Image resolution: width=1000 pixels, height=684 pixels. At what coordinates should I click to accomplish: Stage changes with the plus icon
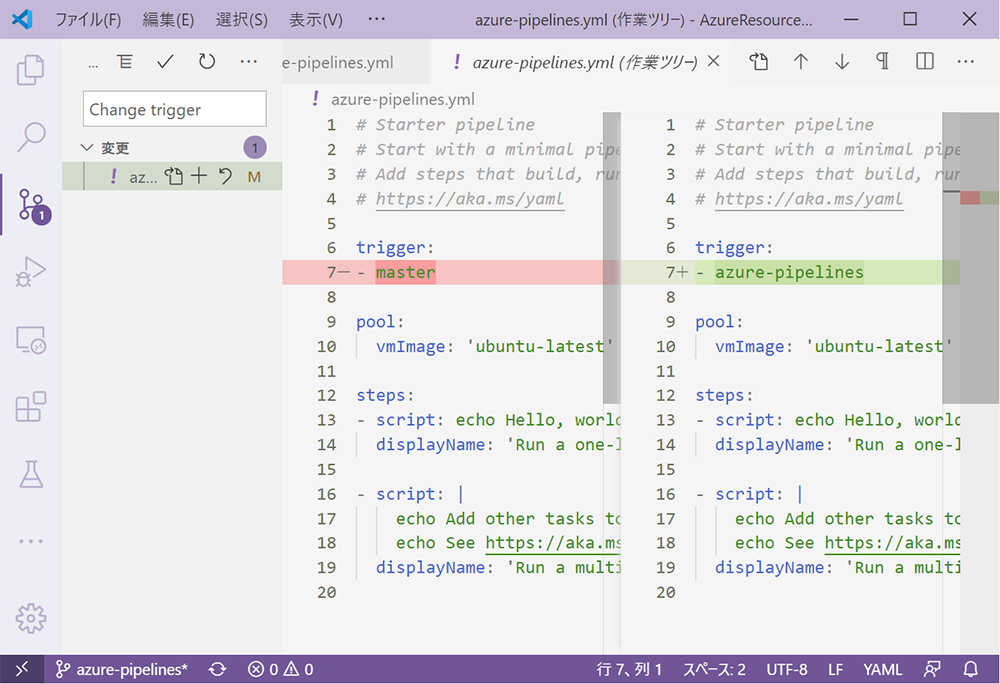(x=199, y=176)
